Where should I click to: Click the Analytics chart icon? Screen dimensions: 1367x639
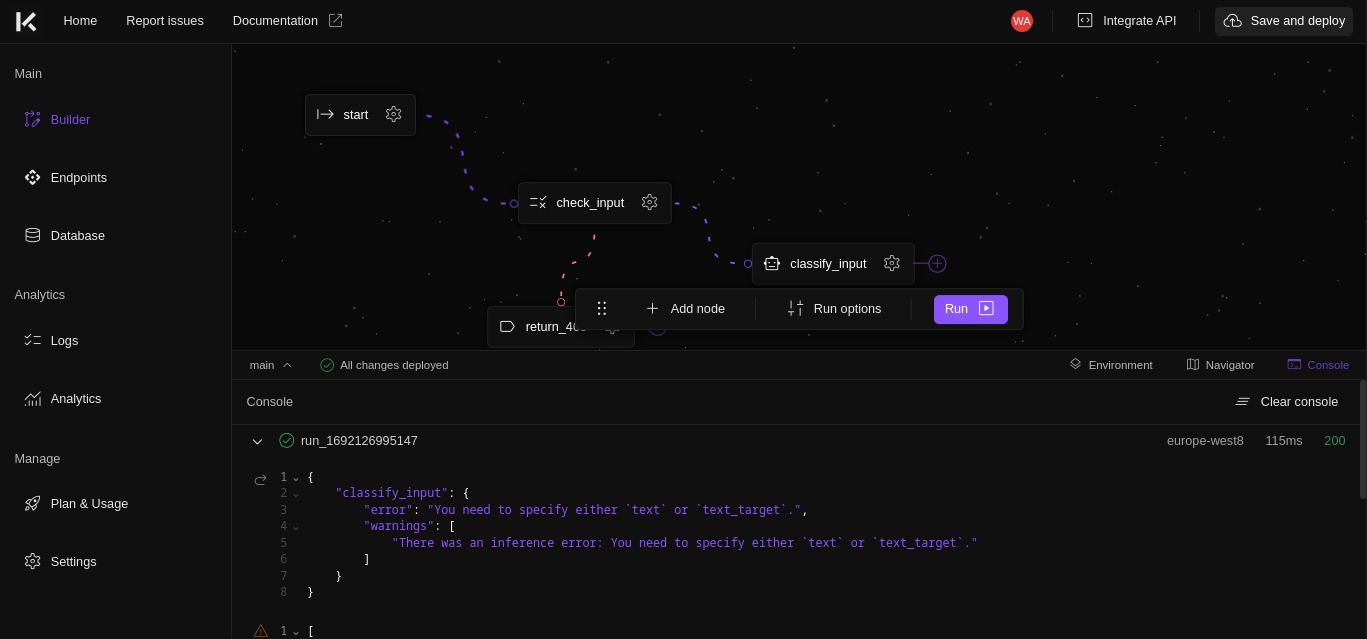(x=33, y=399)
